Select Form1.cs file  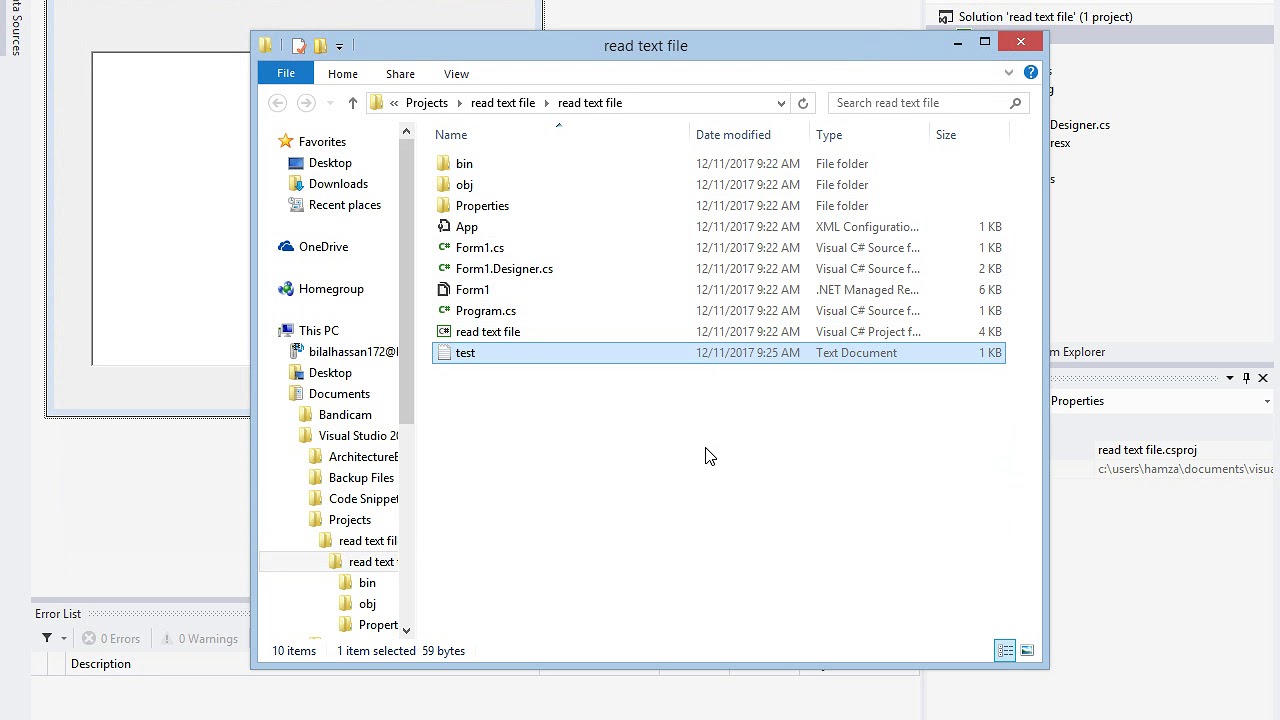[x=480, y=248]
